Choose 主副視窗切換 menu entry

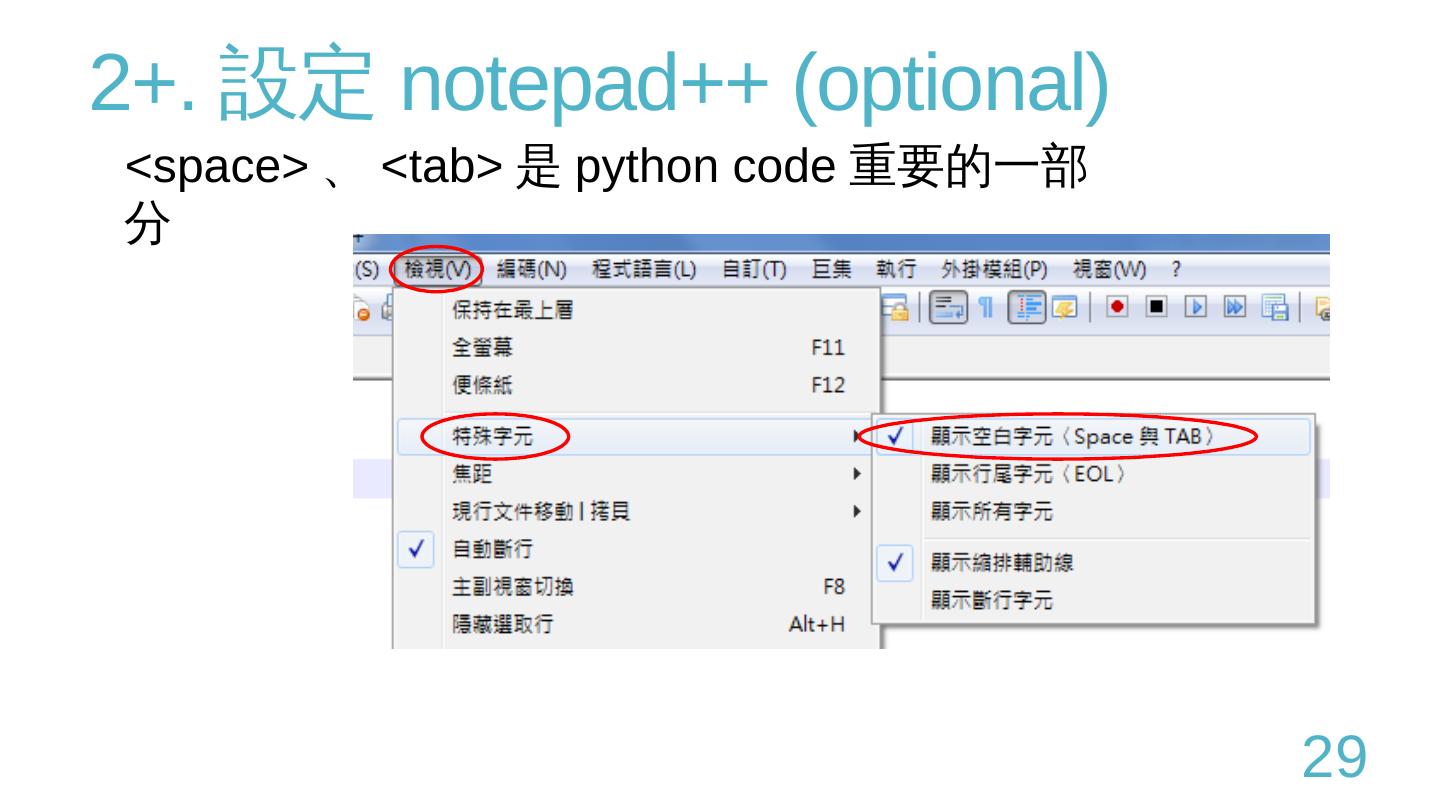tap(635, 587)
